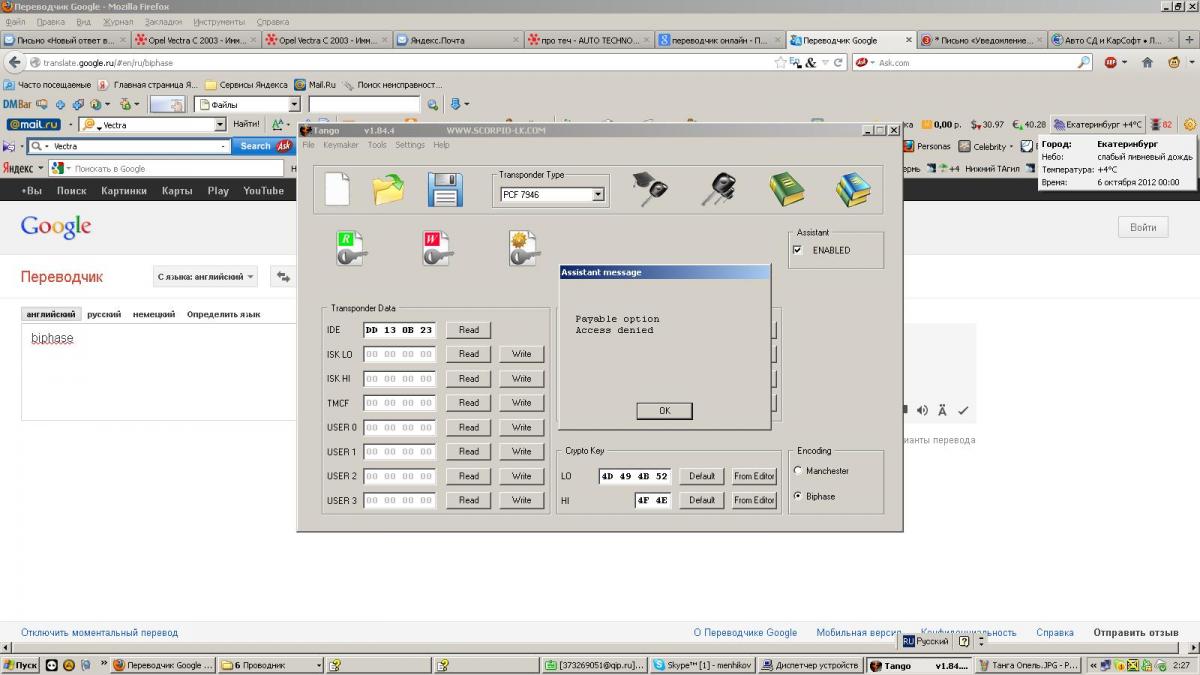Click the traffic light icon showing 82

click(1161, 125)
